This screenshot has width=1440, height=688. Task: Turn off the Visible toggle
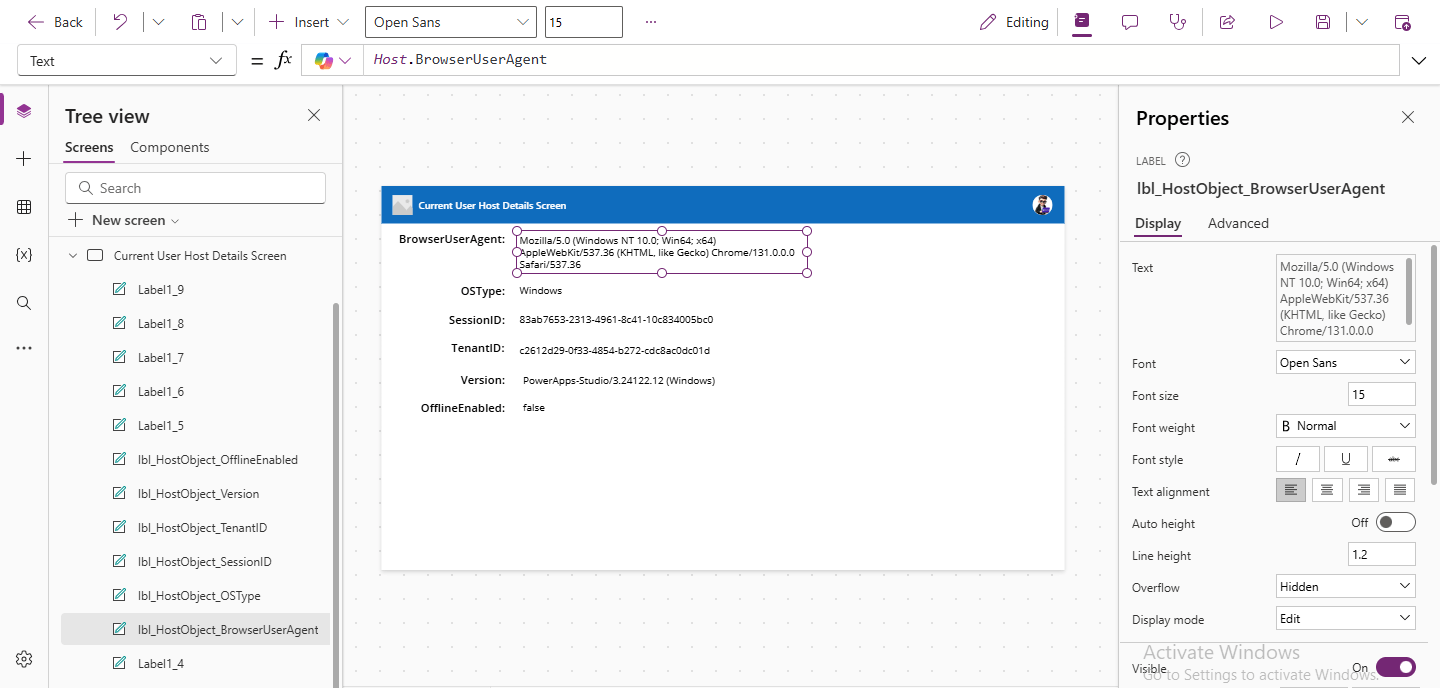click(x=1396, y=667)
